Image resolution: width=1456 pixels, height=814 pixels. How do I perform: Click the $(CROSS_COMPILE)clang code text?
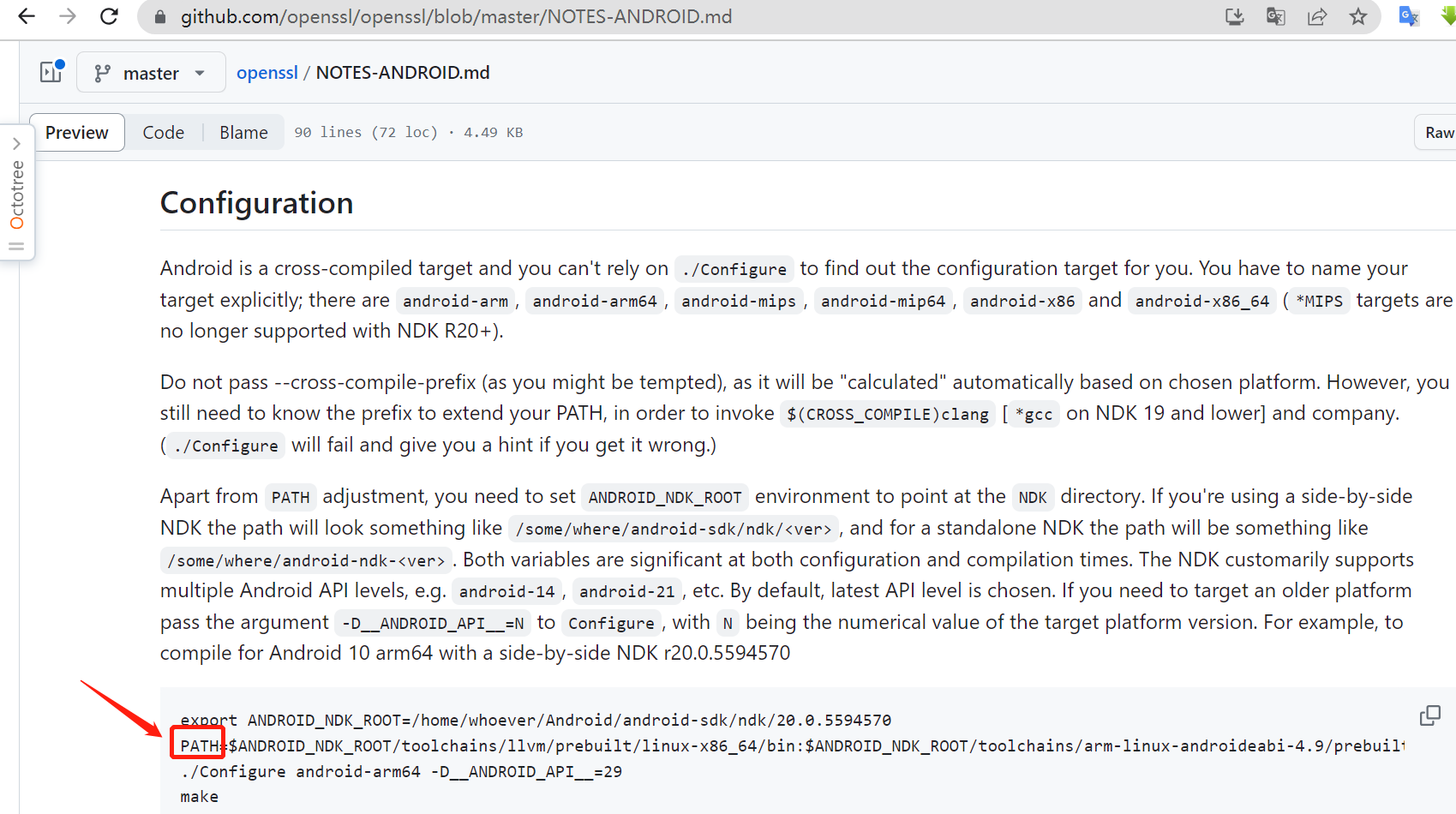pos(888,415)
